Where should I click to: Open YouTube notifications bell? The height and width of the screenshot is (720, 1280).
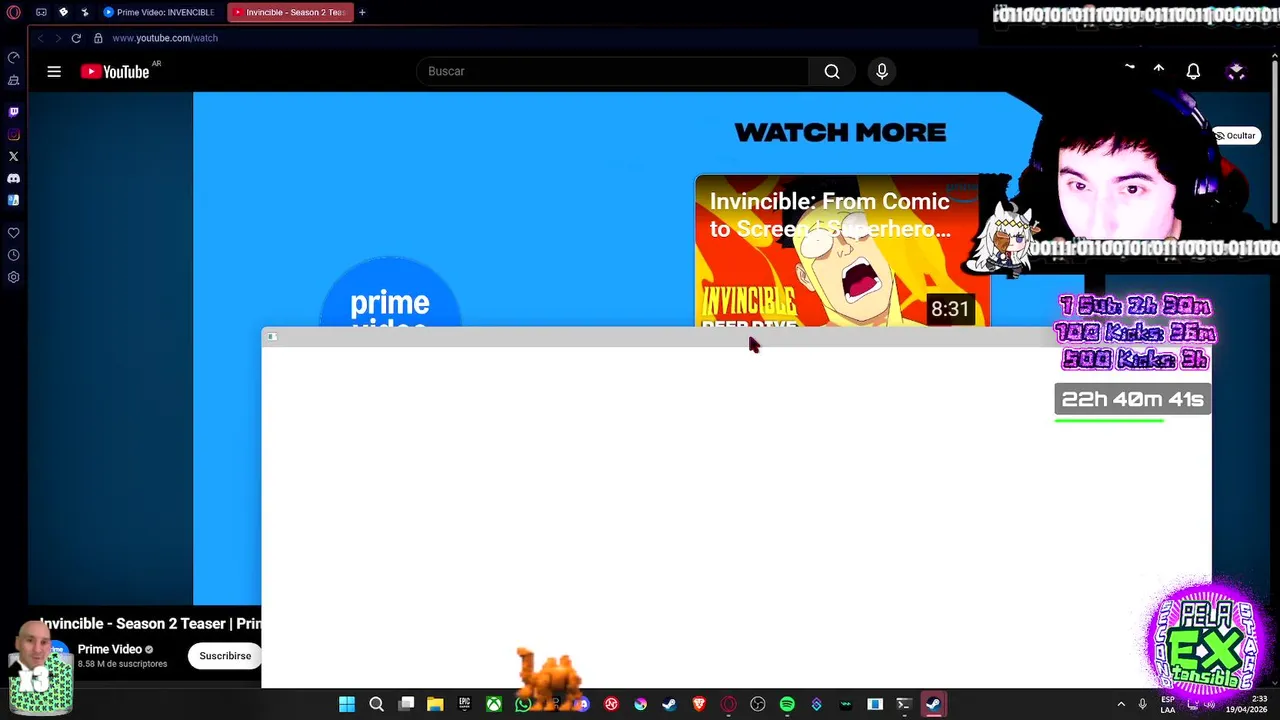point(1193,71)
